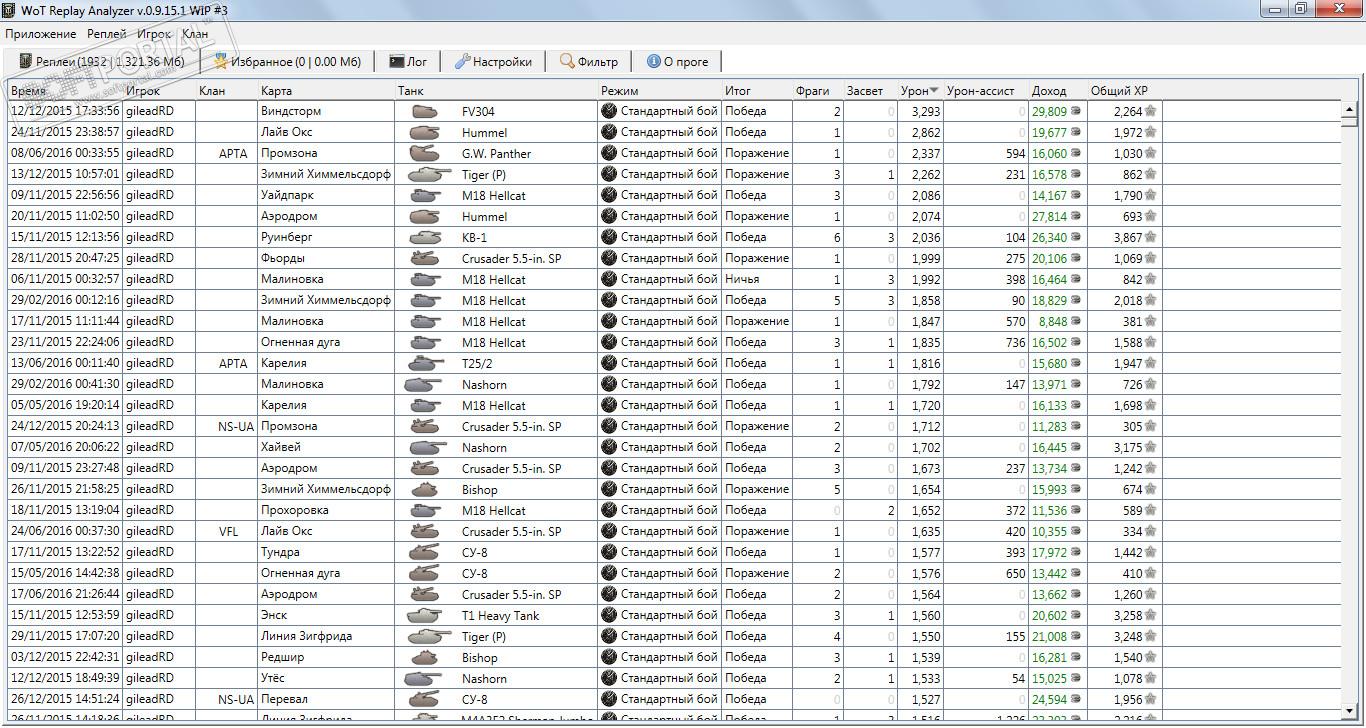This screenshot has width=1366, height=728.
Task: Select the Уайдпарк map cell
Action: (x=326, y=196)
